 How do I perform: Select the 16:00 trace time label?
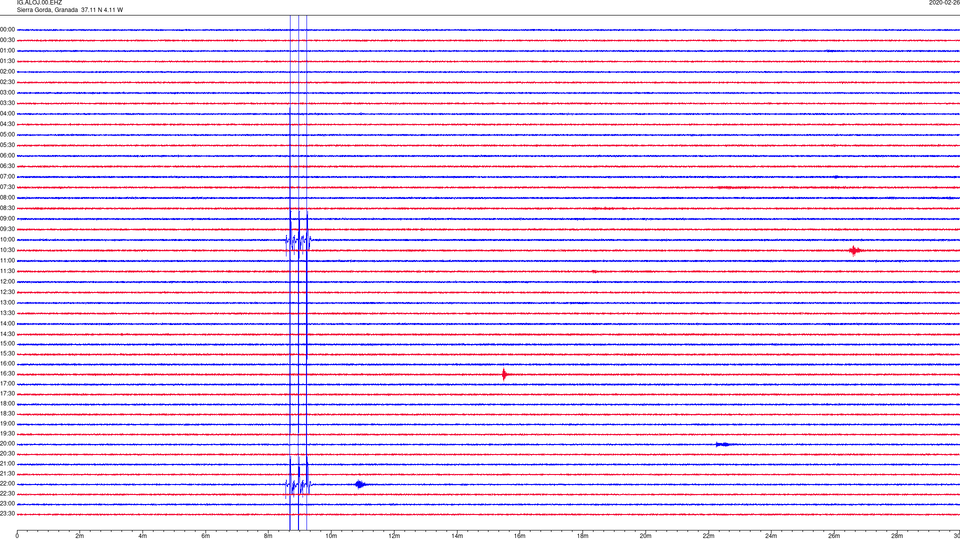point(7,364)
